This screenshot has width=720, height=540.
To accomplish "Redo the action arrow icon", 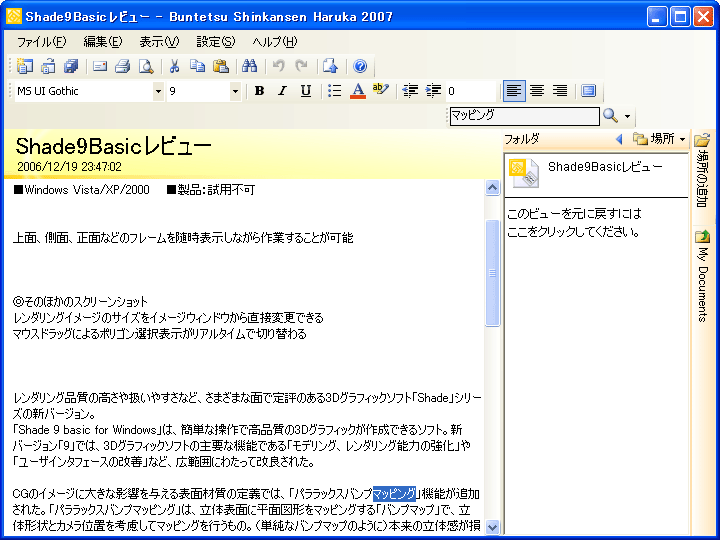I will 301,66.
